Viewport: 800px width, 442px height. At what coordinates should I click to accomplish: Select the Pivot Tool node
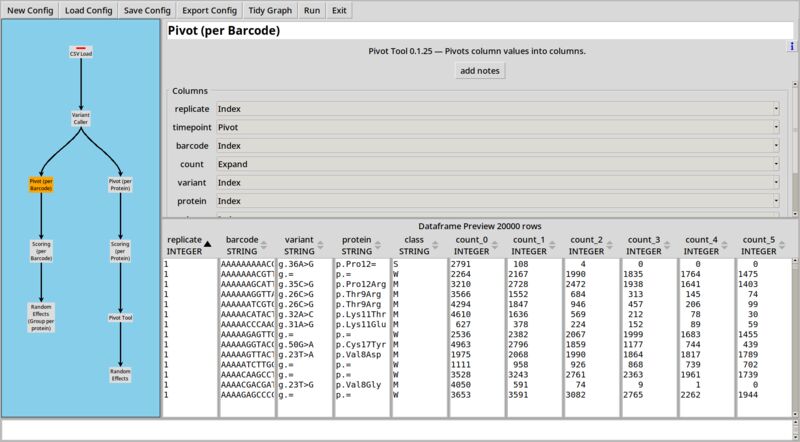pos(120,317)
